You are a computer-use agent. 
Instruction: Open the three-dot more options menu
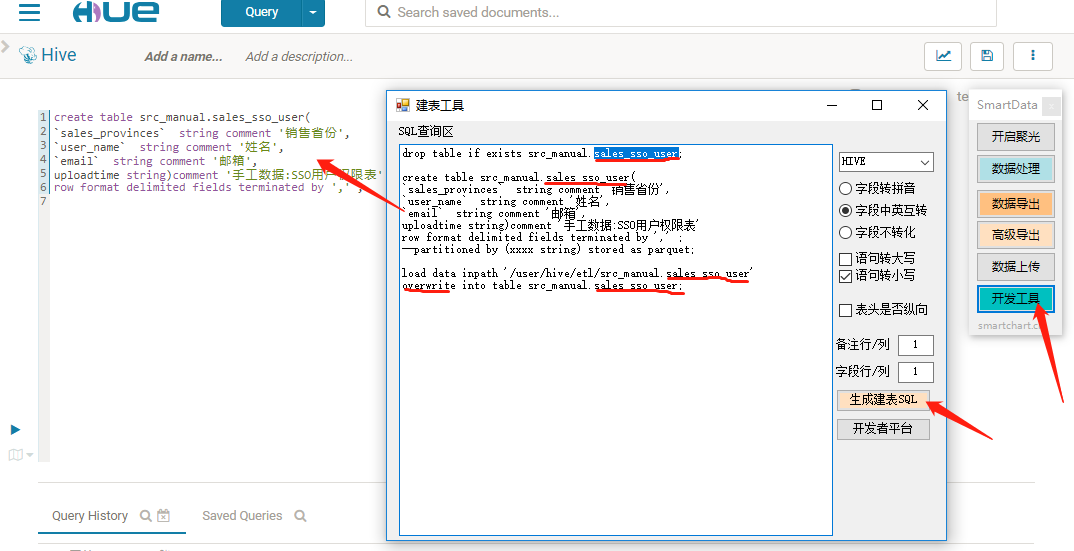(1032, 56)
